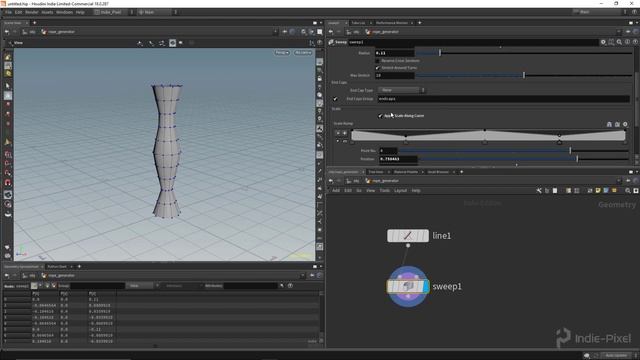Image resolution: width=640 pixels, height=360 pixels.
Task: Collapse the Scale Ramp point controls
Action: tap(338, 141)
